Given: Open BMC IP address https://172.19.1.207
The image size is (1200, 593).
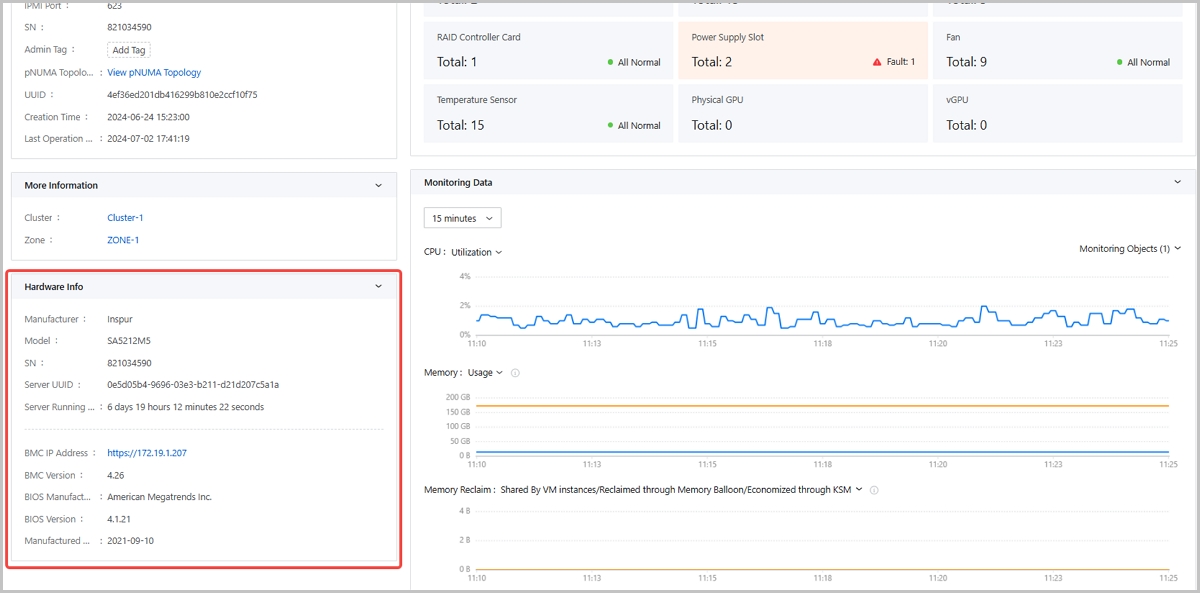Looking at the screenshot, I should pos(147,453).
